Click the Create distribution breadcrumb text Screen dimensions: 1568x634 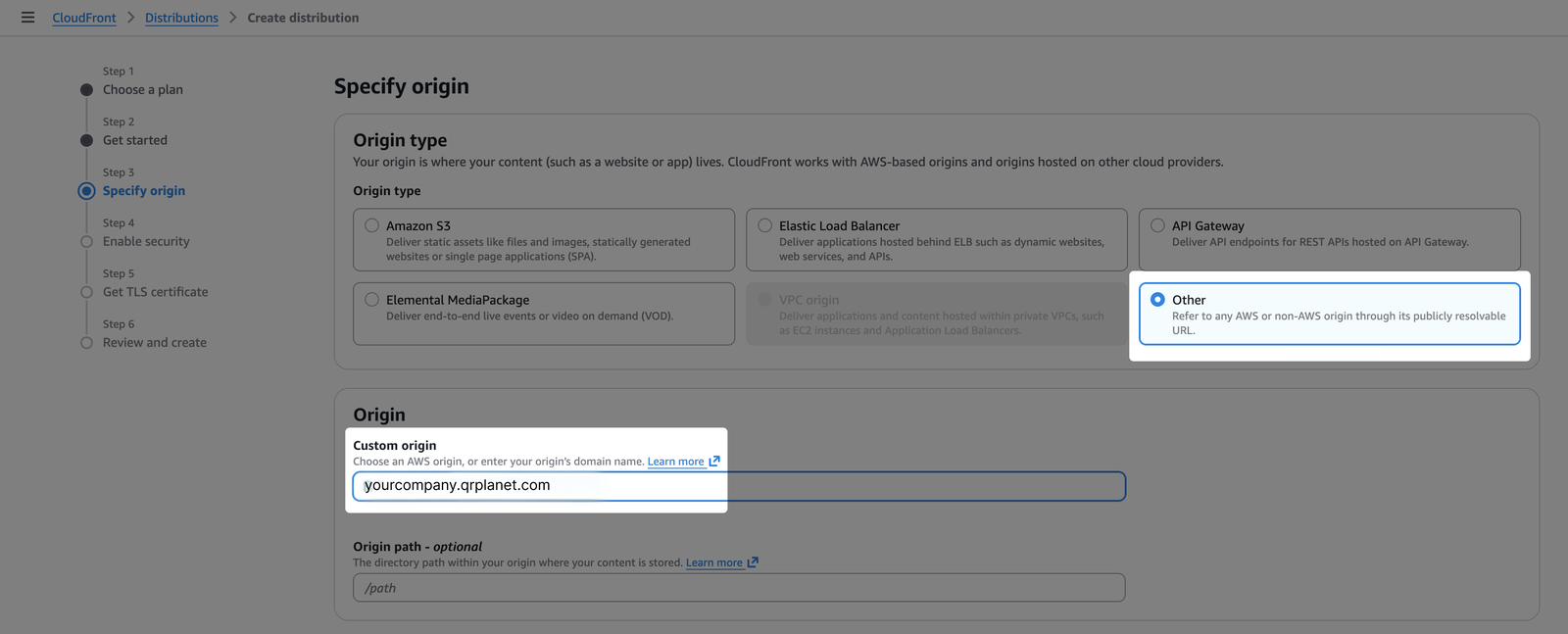tap(303, 18)
